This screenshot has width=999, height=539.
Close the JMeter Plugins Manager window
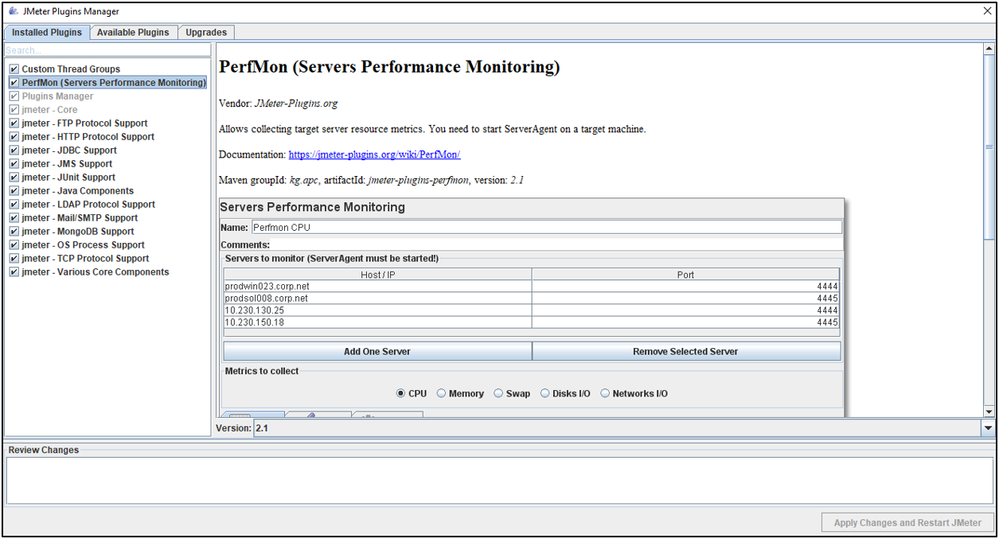point(987,11)
